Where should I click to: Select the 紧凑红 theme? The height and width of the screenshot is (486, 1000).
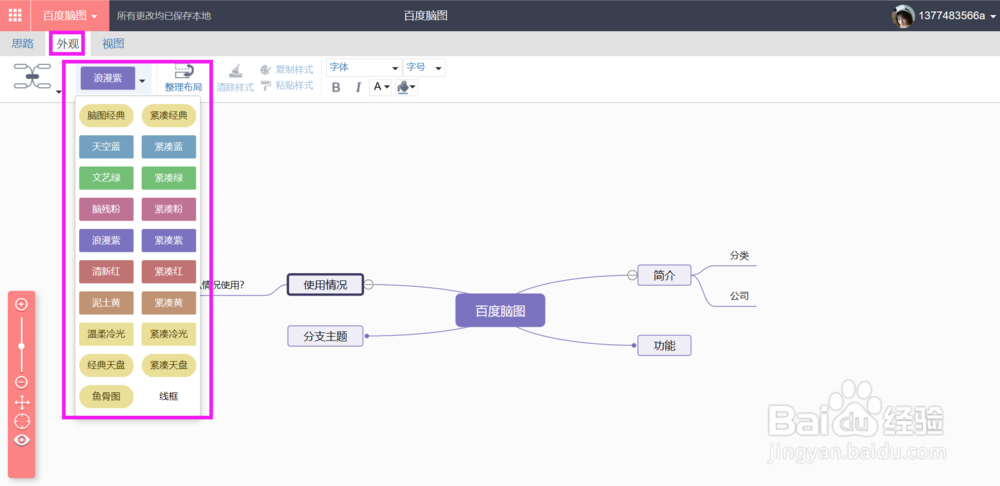coord(169,272)
